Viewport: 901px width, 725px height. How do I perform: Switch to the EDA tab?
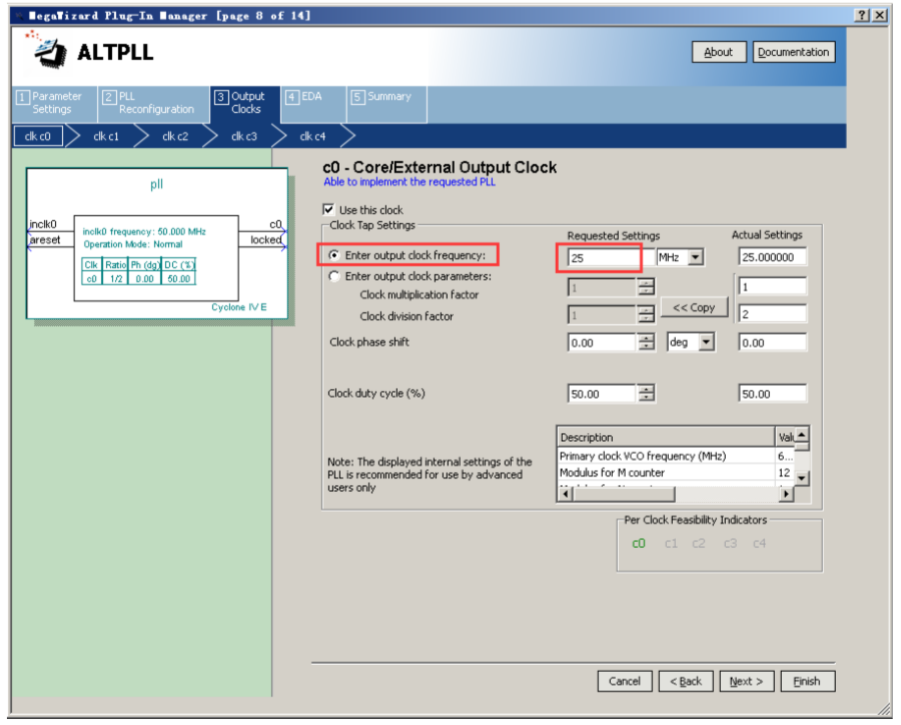coord(313,104)
